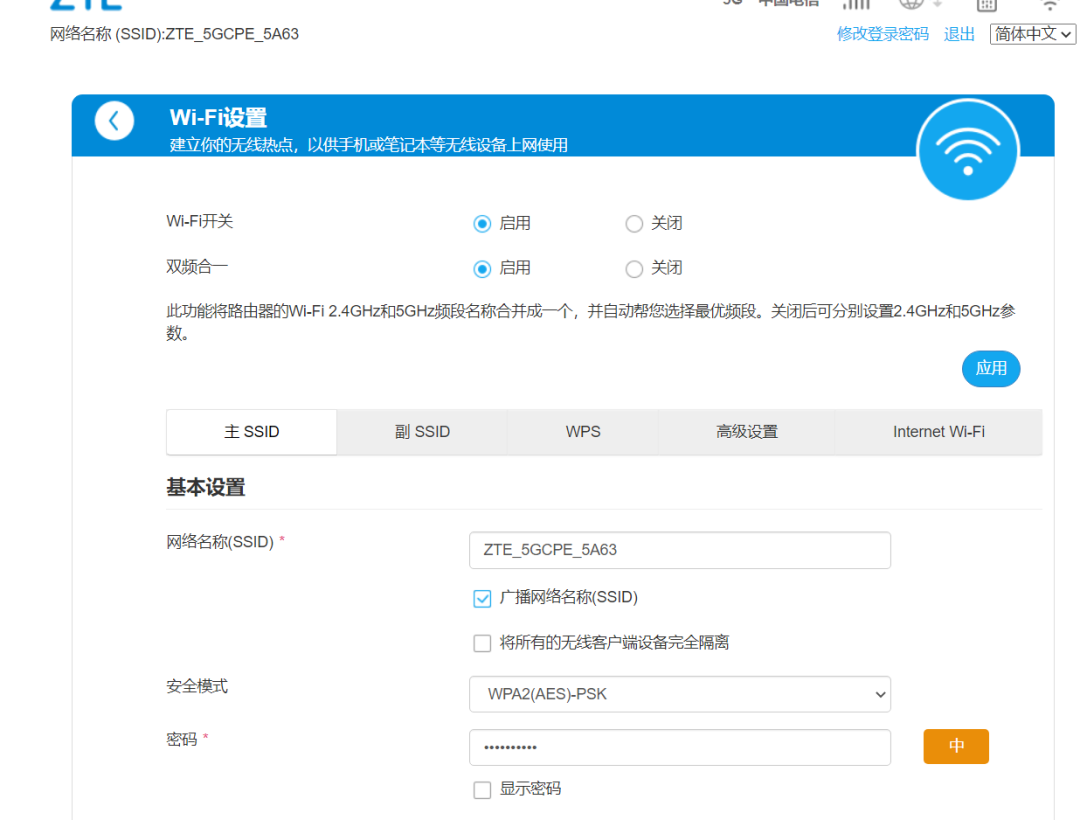Open the language selector showing 简体中文

click(x=1032, y=33)
